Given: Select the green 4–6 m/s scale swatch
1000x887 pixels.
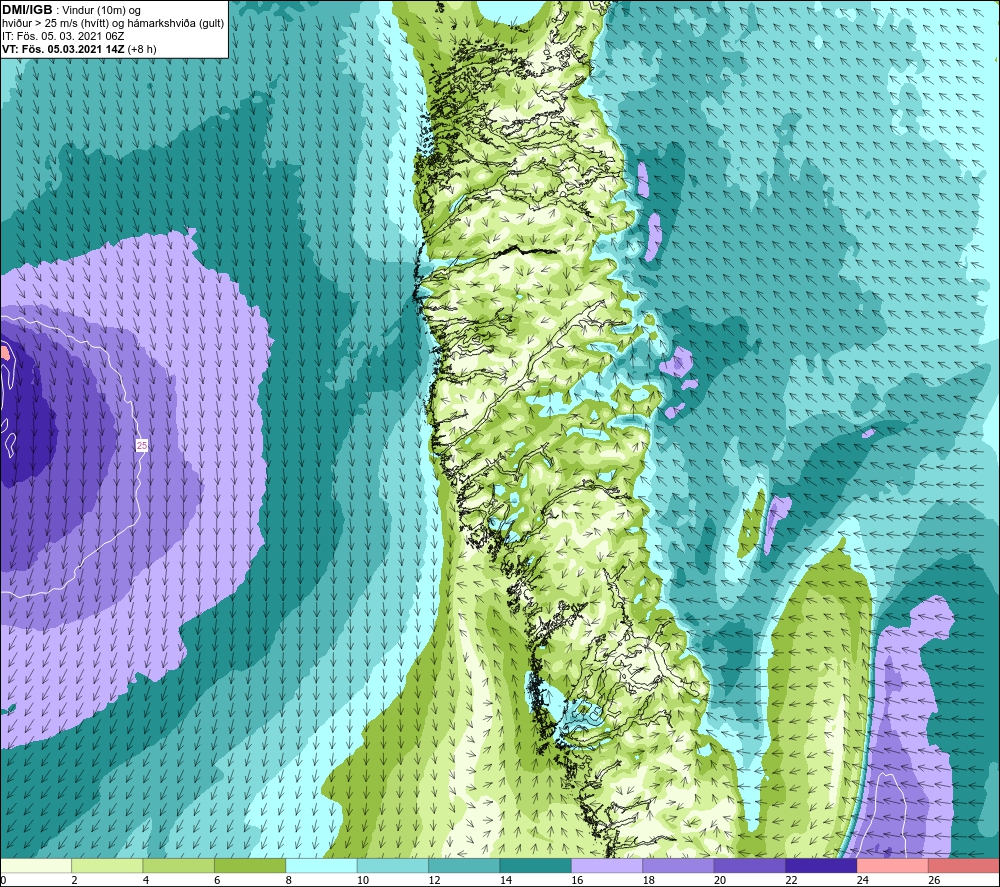Looking at the screenshot, I should (x=179, y=865).
